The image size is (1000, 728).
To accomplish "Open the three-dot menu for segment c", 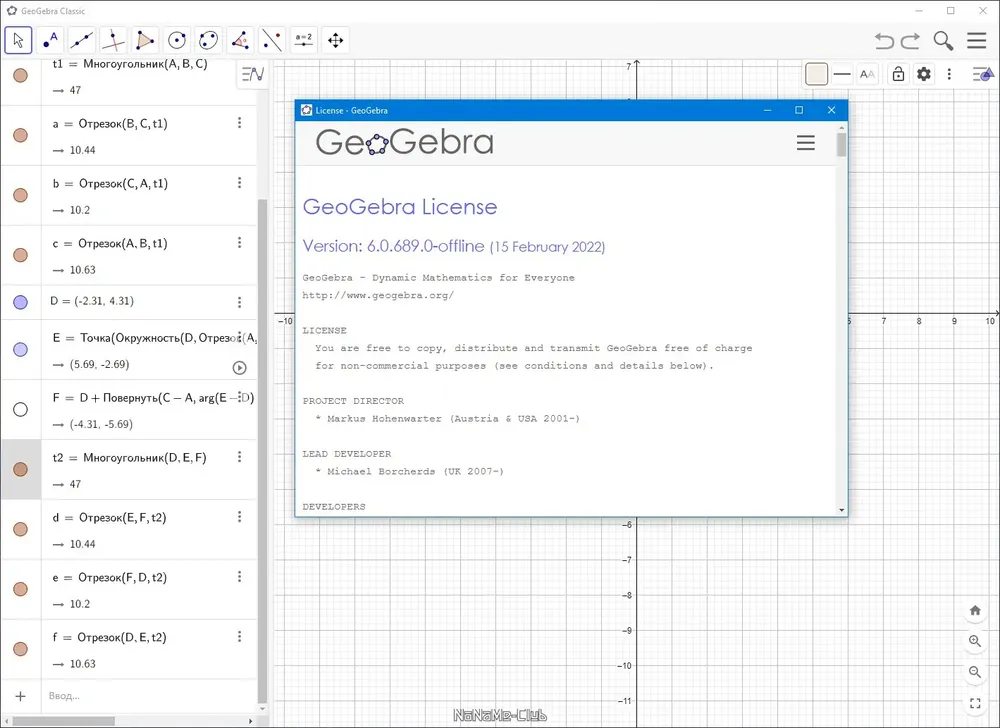I will click(240, 242).
